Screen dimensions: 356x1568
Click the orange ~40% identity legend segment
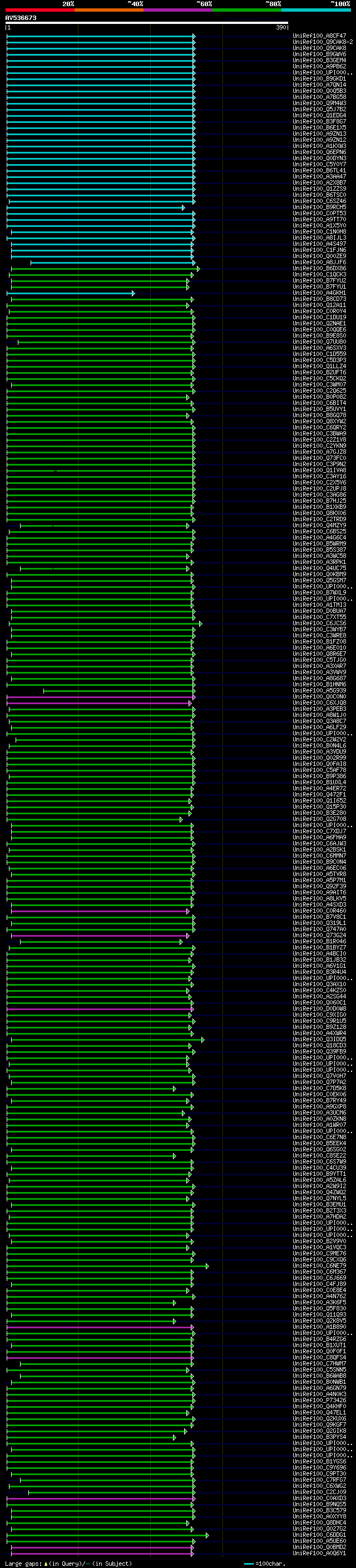pos(109,10)
